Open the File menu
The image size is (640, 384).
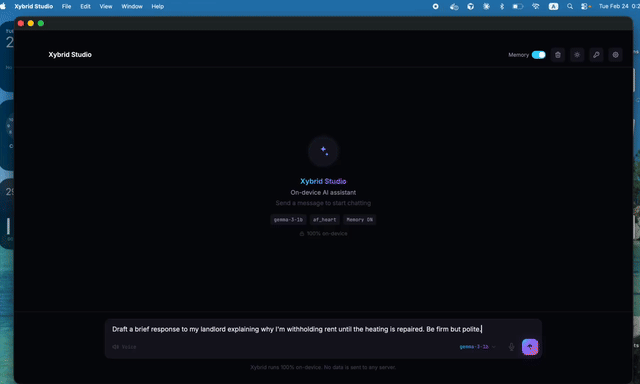point(66,7)
